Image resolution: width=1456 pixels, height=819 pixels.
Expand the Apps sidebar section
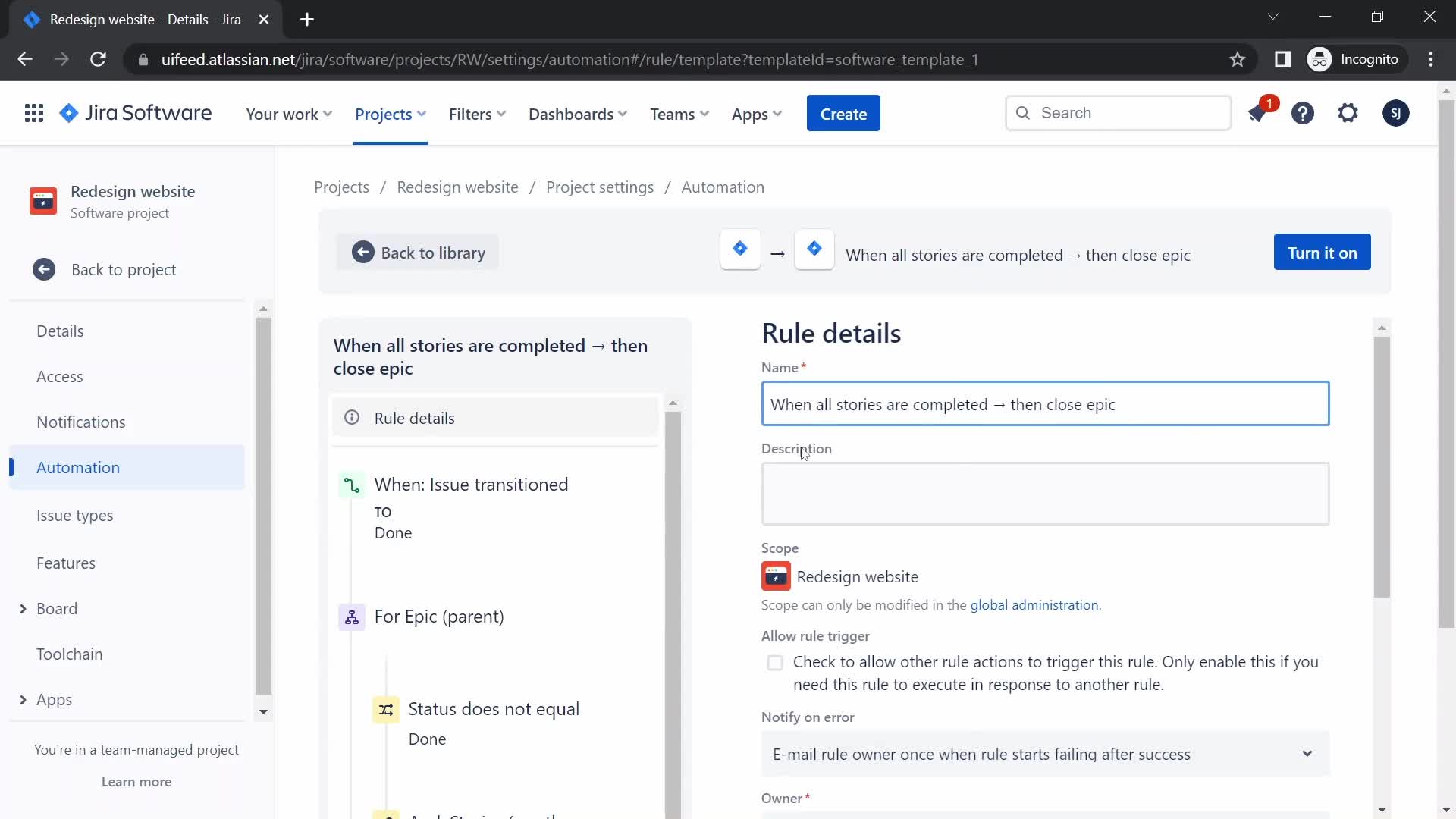22,698
